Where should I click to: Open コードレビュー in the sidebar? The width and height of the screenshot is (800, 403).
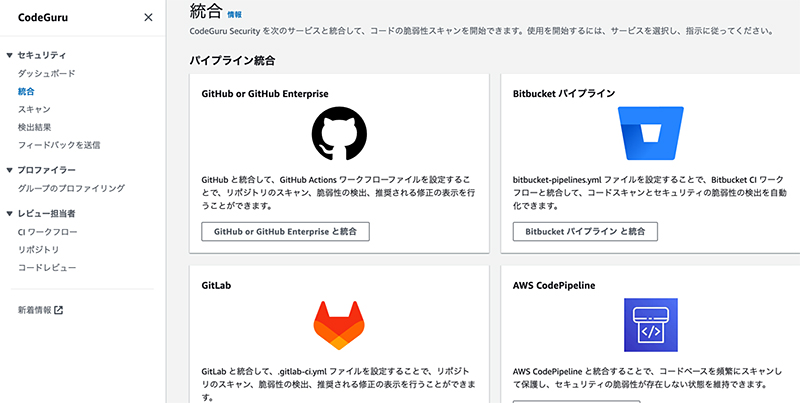pos(46,267)
